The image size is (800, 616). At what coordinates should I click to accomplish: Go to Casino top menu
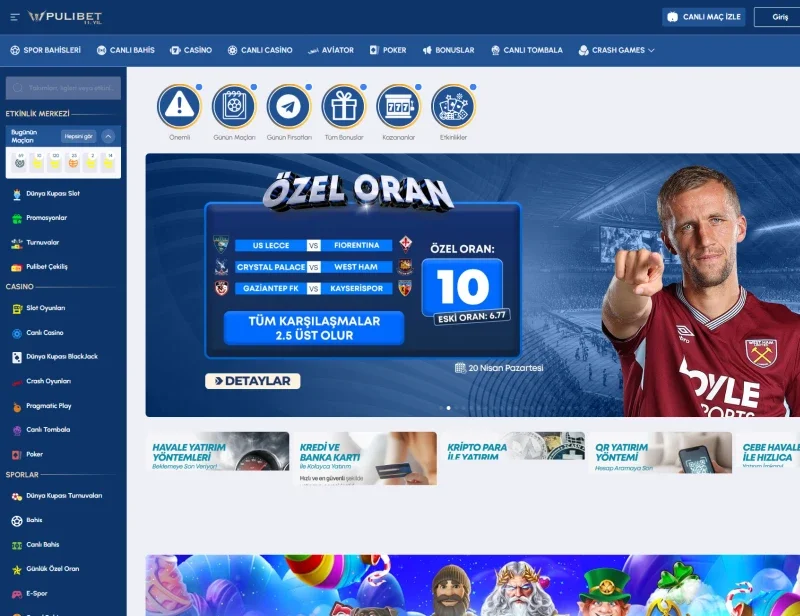pos(191,50)
